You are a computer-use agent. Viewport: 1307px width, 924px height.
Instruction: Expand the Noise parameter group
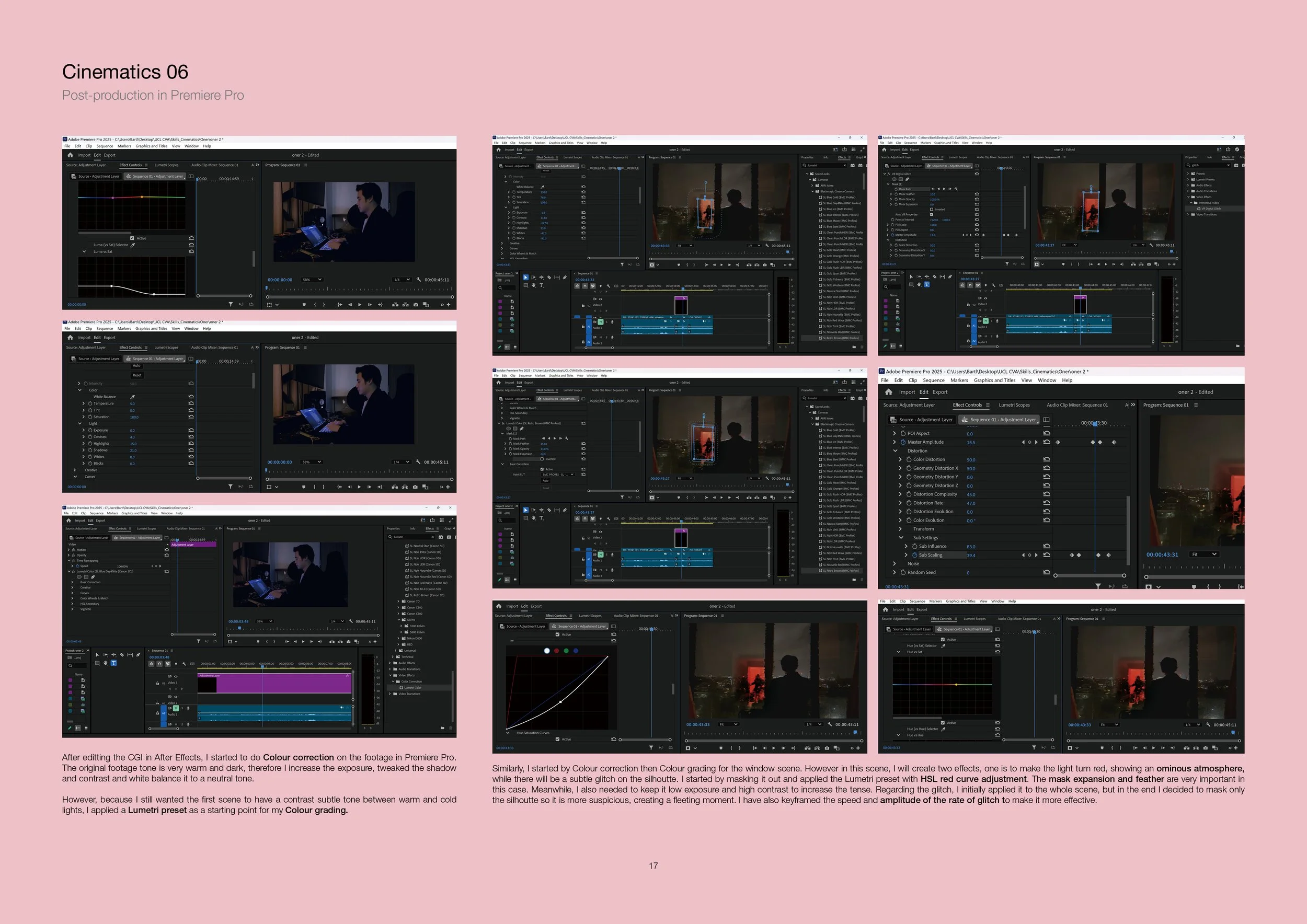pos(895,564)
